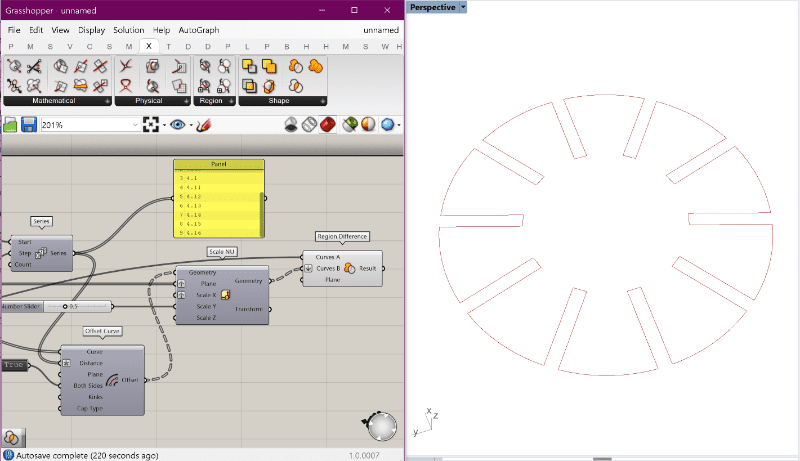This screenshot has height=461, width=800.
Task: Click the Offset Curve label above the component
Action: pyautogui.click(x=103, y=331)
